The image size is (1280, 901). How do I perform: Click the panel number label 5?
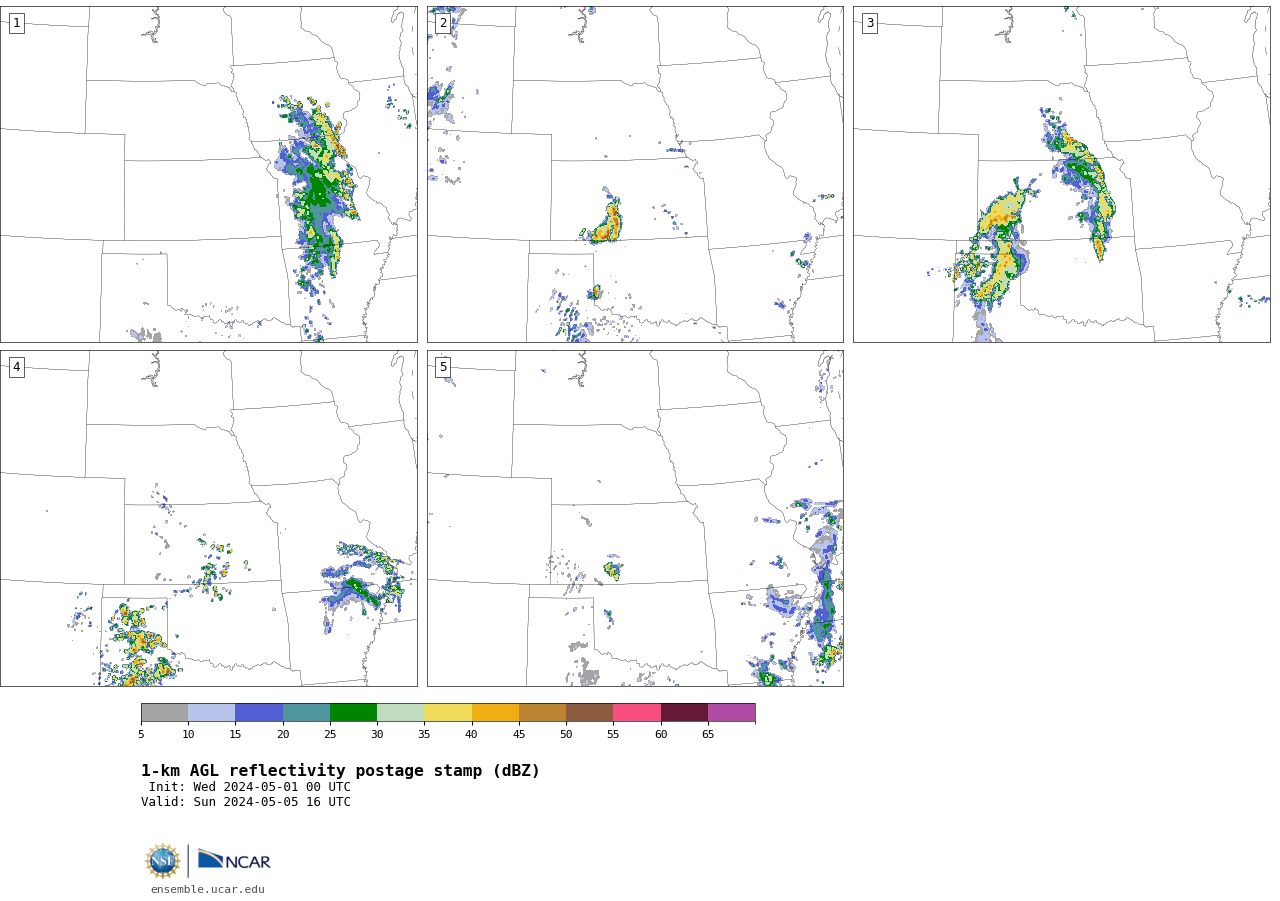click(x=443, y=367)
